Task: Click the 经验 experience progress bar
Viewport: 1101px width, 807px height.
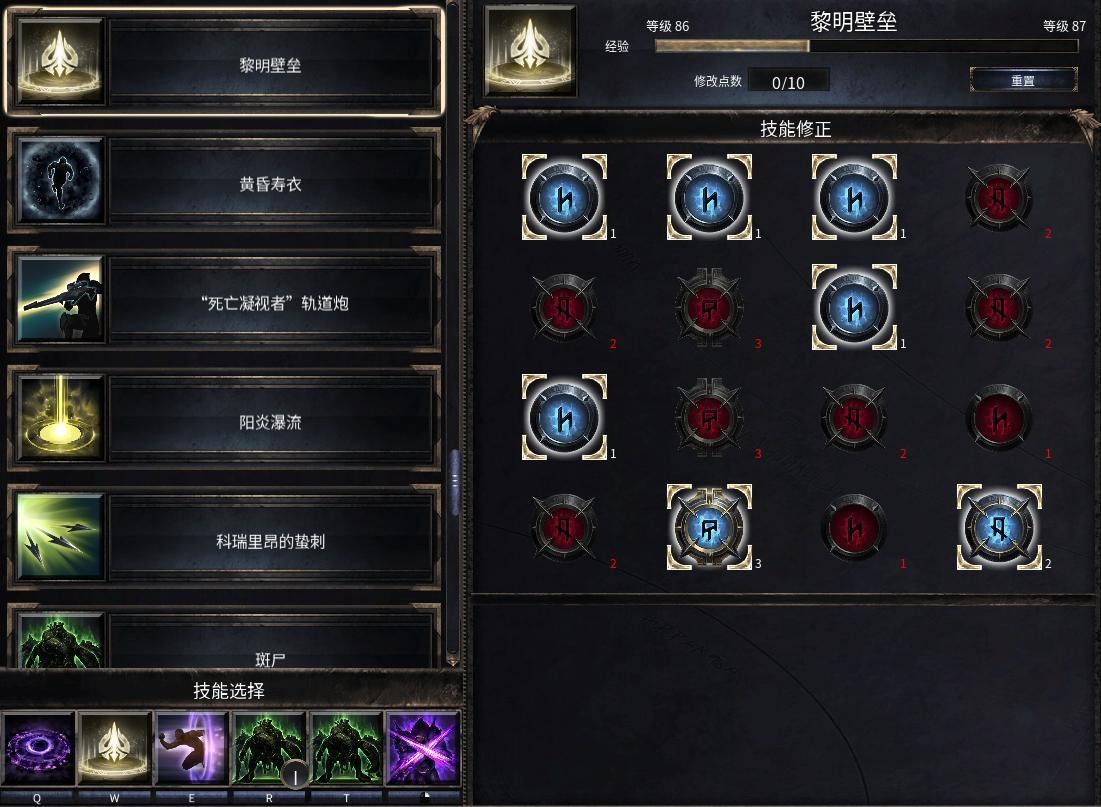Action: pos(866,46)
